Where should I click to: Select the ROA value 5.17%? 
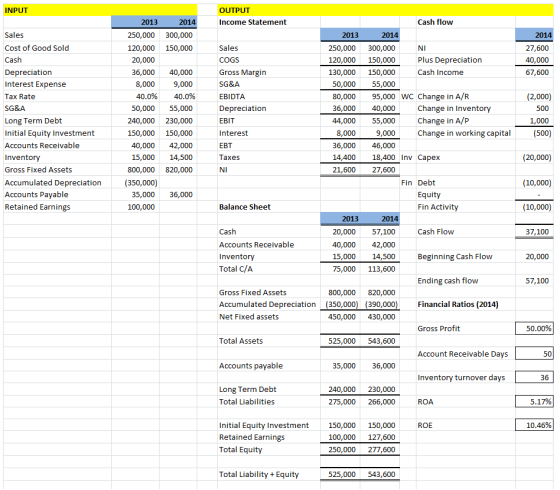point(534,402)
